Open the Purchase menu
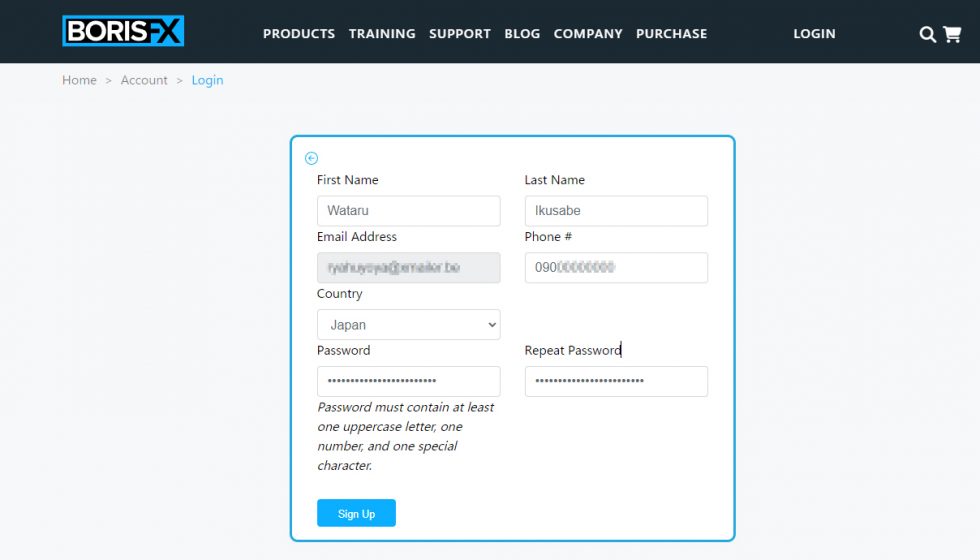 (x=671, y=34)
